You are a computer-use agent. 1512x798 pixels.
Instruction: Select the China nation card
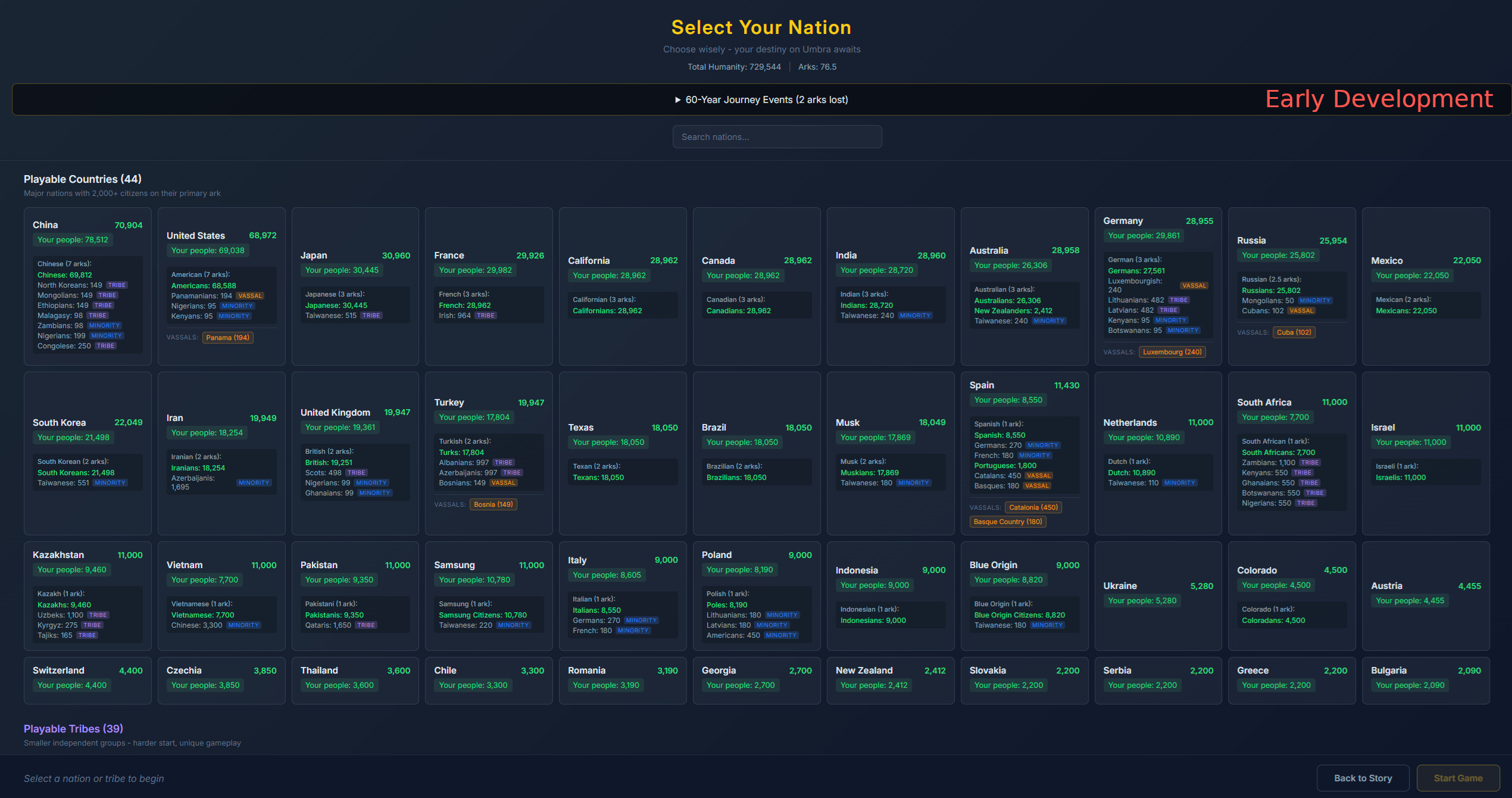(88, 286)
